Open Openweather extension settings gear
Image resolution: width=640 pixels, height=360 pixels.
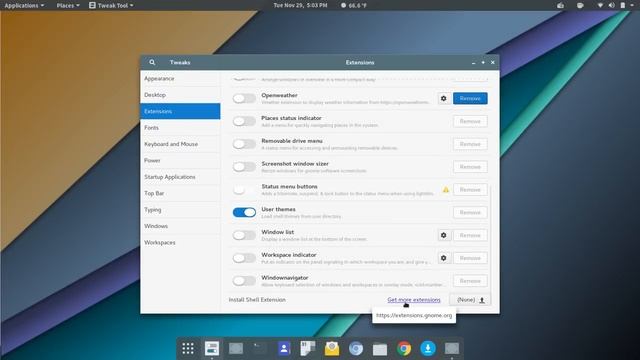444,98
